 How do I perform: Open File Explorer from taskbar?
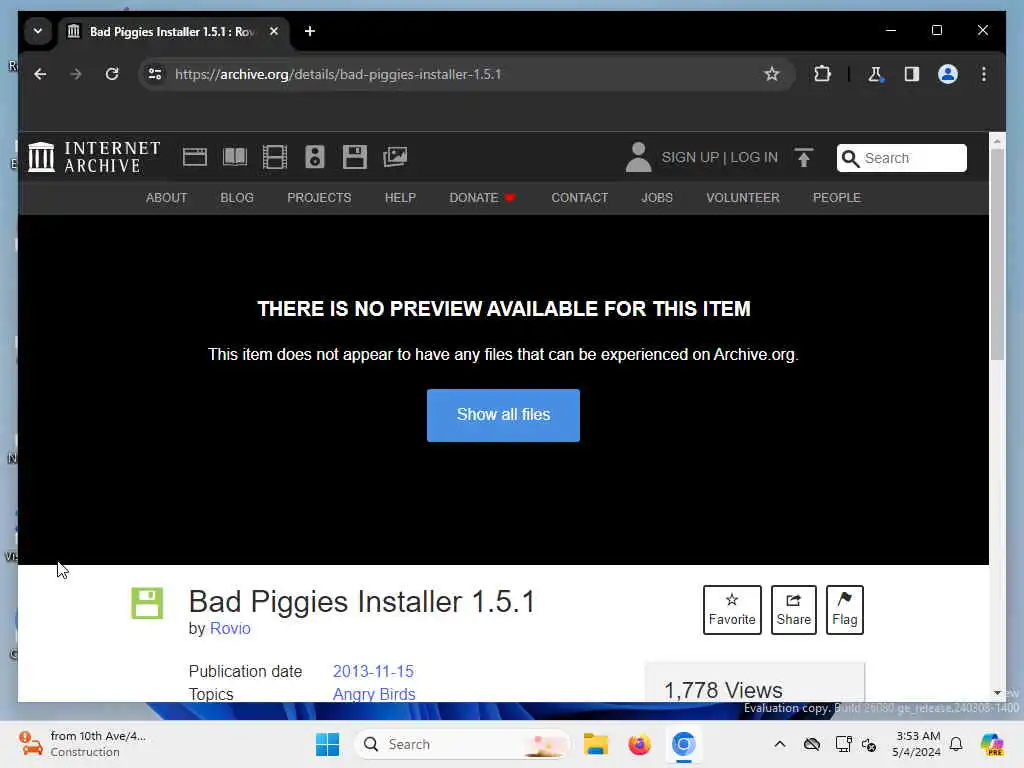click(x=596, y=744)
